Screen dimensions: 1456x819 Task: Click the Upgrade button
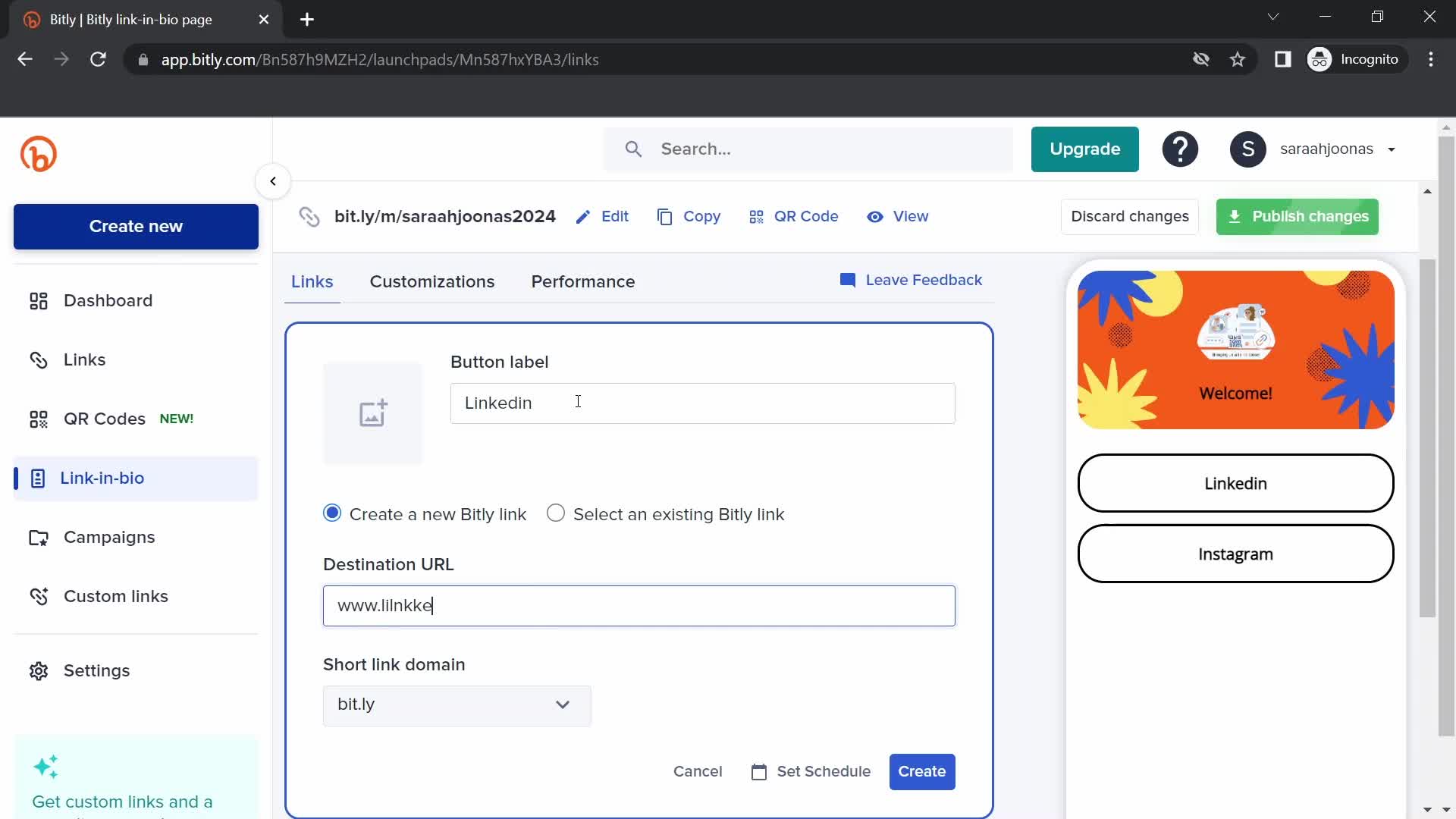(x=1085, y=149)
